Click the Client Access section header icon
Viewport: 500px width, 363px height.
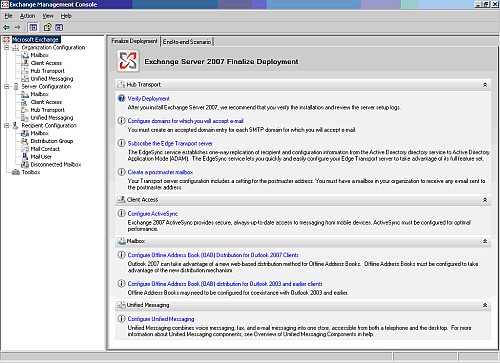[x=121, y=200]
